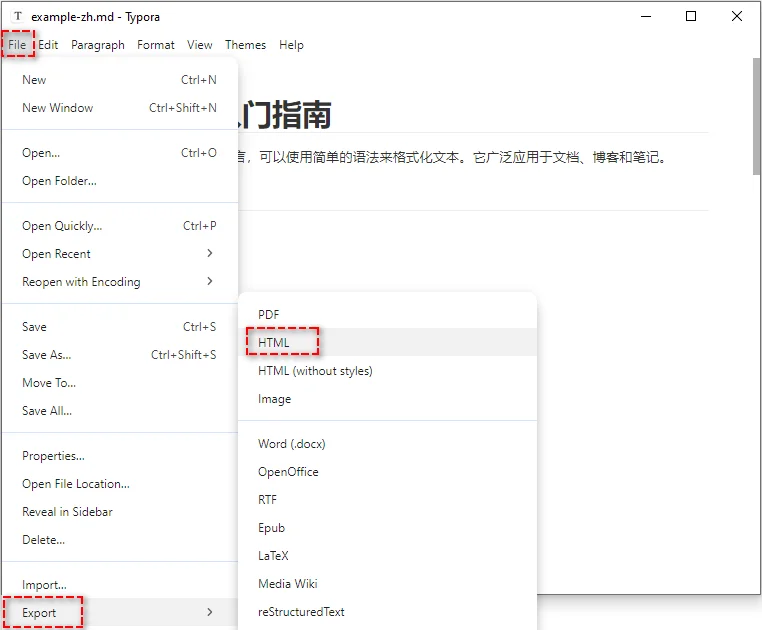This screenshot has height=630, width=762.
Task: Export as Media Wiki format
Action: point(387,584)
